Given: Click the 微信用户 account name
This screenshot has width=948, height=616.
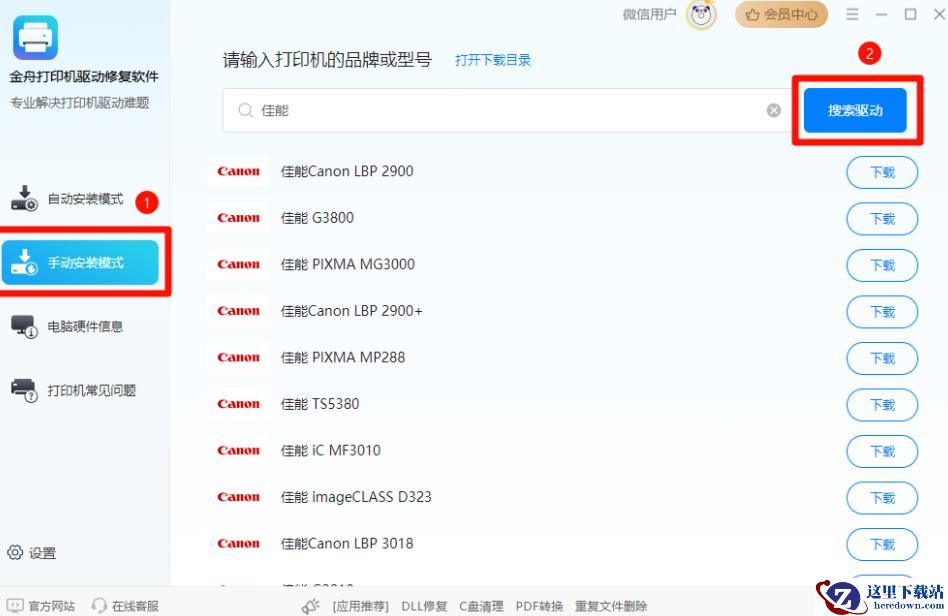Looking at the screenshot, I should click(649, 14).
